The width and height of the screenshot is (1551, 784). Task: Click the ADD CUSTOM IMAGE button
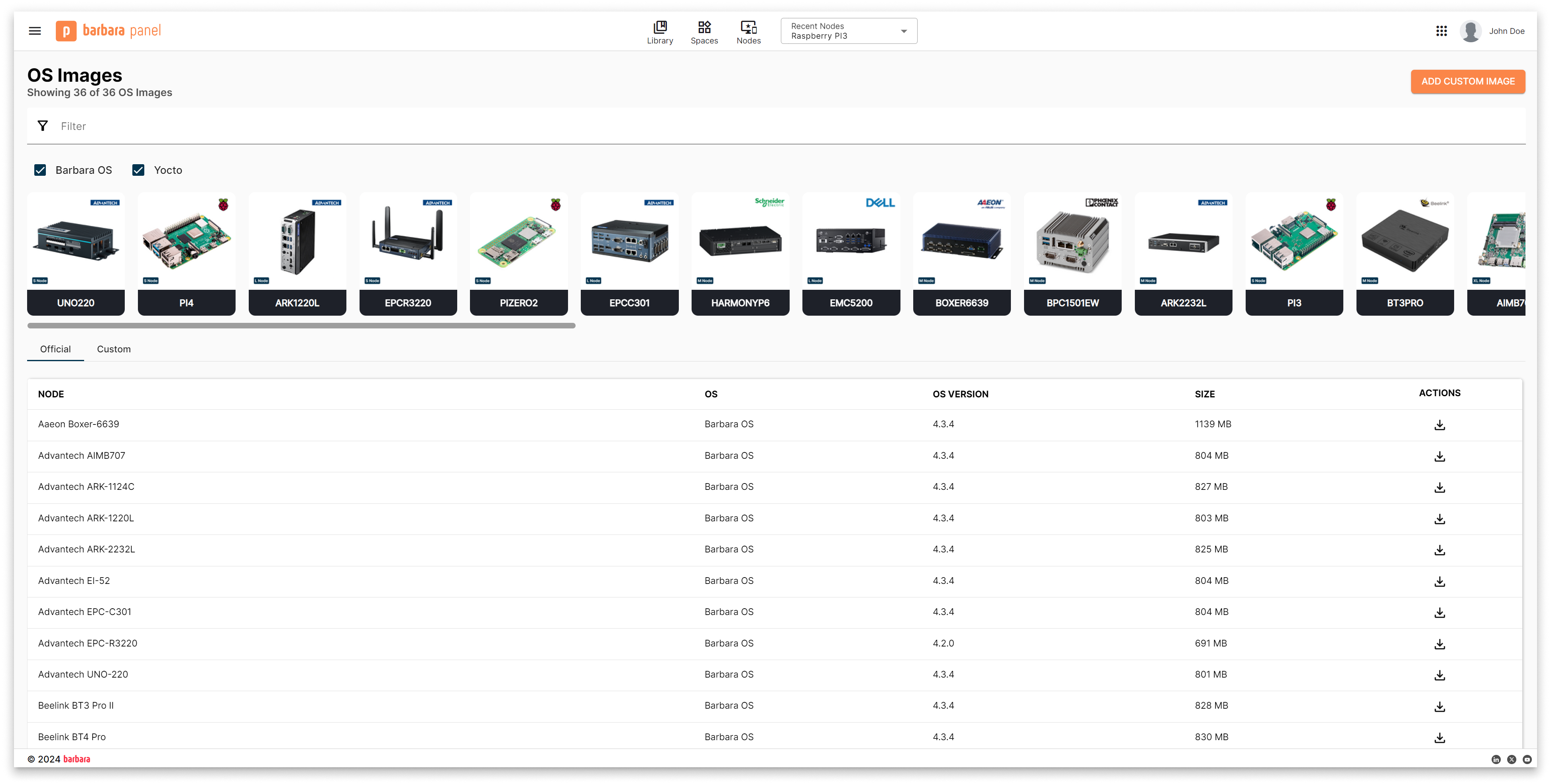[1468, 81]
